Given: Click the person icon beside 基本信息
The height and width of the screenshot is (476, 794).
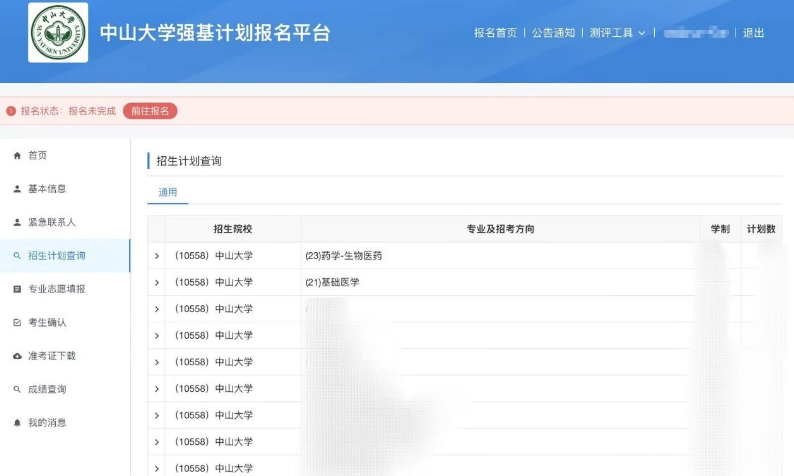Looking at the screenshot, I should 17,189.
